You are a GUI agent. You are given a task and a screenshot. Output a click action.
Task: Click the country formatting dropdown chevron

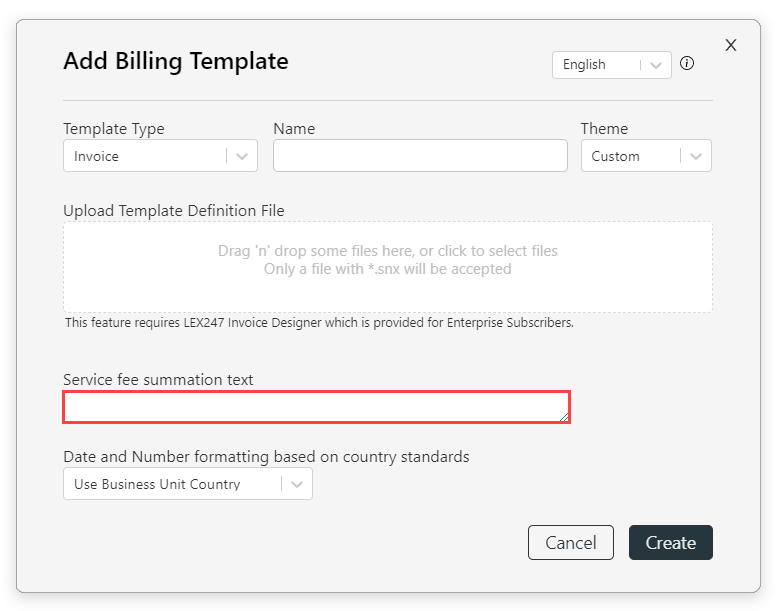click(x=297, y=484)
